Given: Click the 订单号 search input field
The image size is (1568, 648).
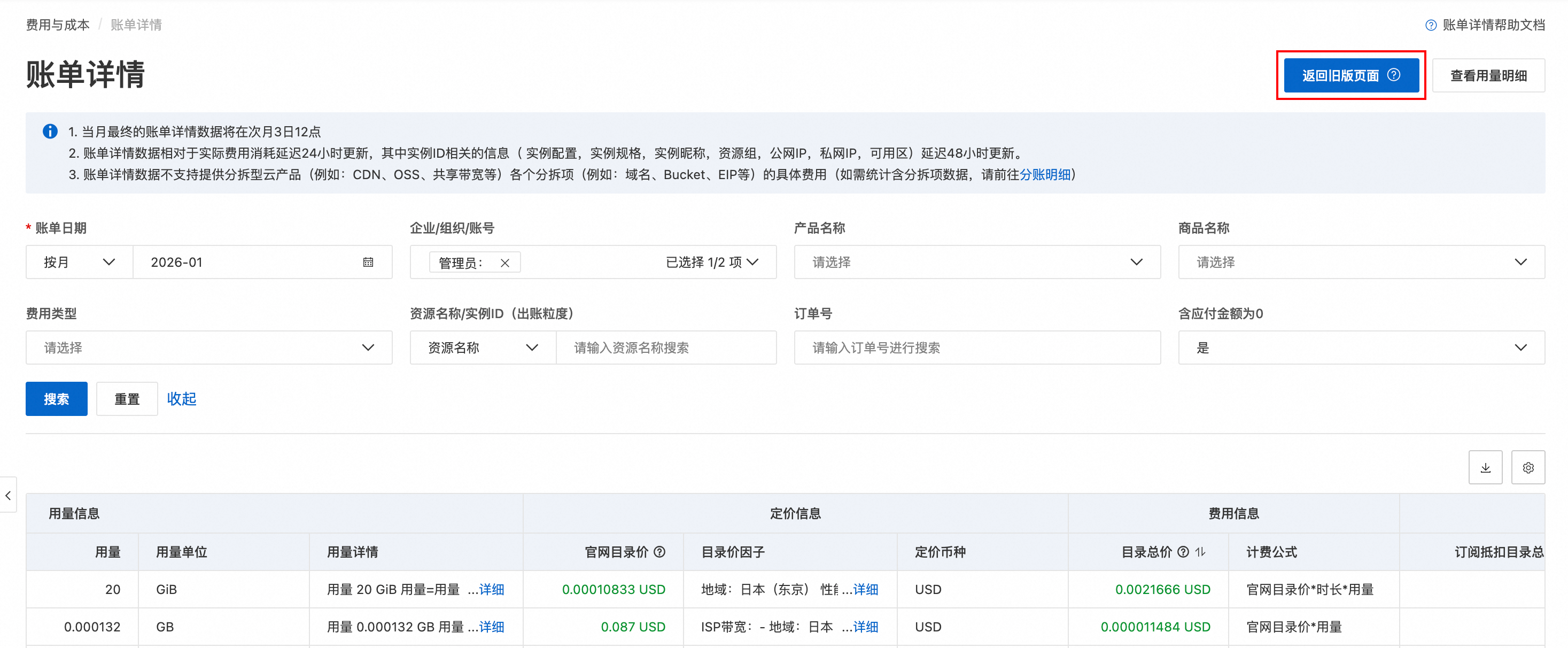Looking at the screenshot, I should [977, 348].
